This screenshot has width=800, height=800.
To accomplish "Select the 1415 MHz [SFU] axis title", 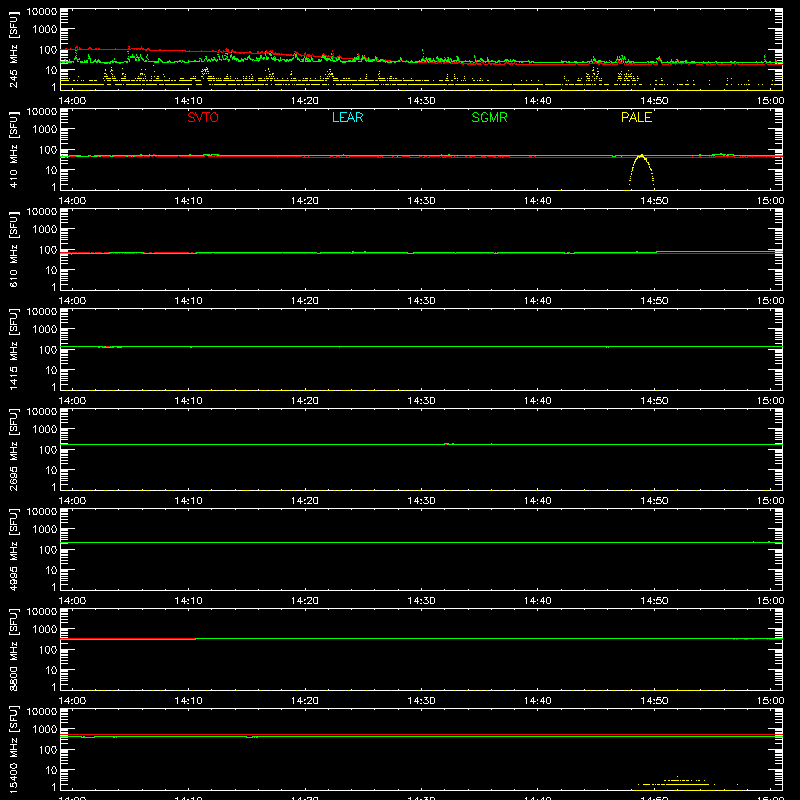I will coord(14,349).
